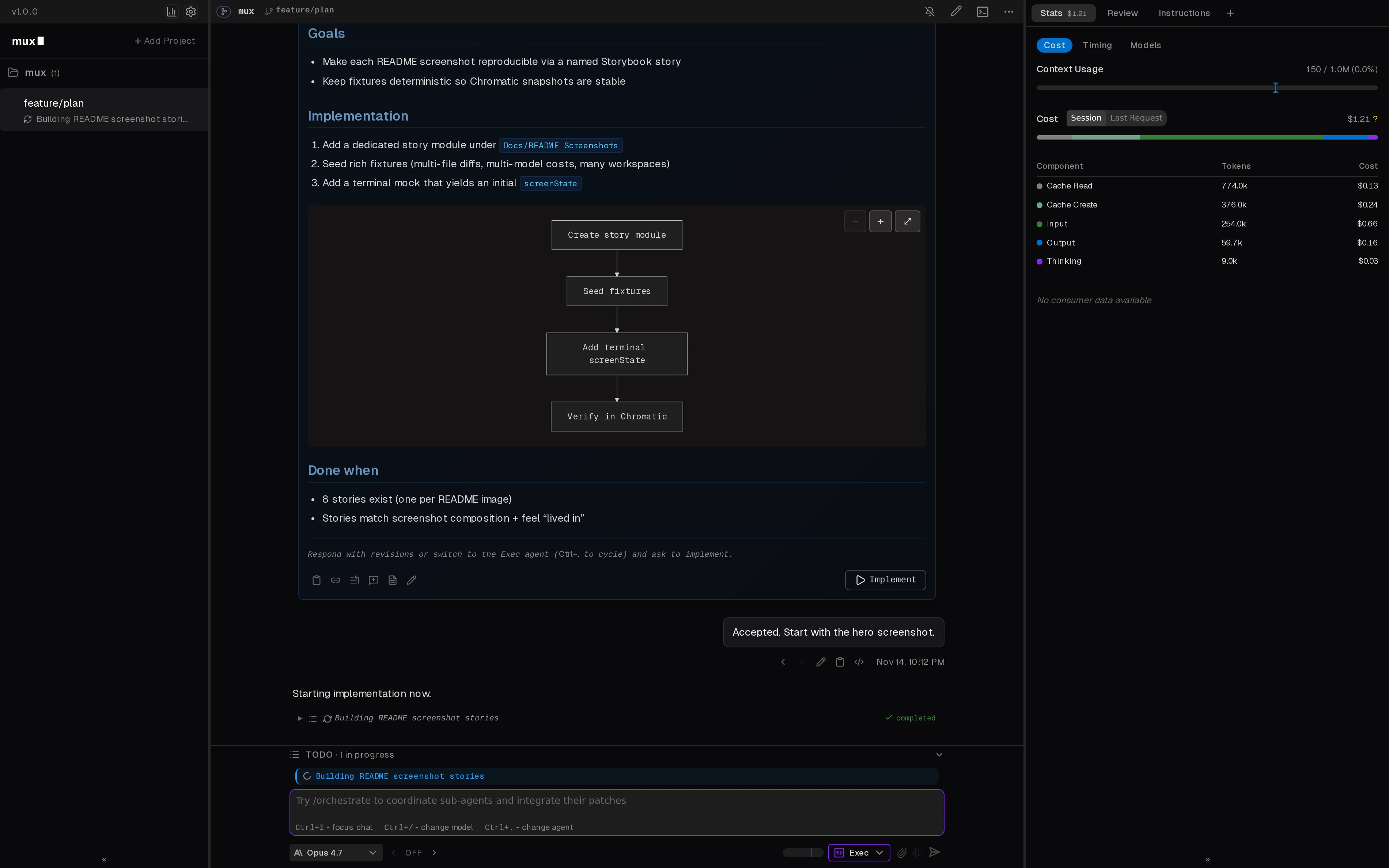Click the muted notifications bell icon
This screenshot has width=1389, height=868.
point(930,11)
